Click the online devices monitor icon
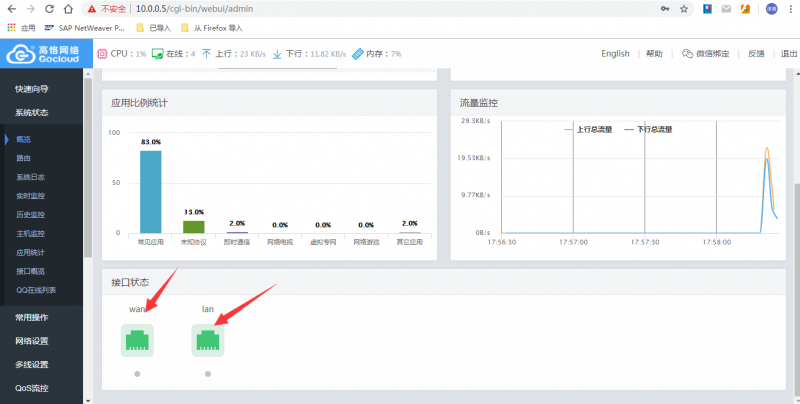The width and height of the screenshot is (800, 404). pos(158,54)
